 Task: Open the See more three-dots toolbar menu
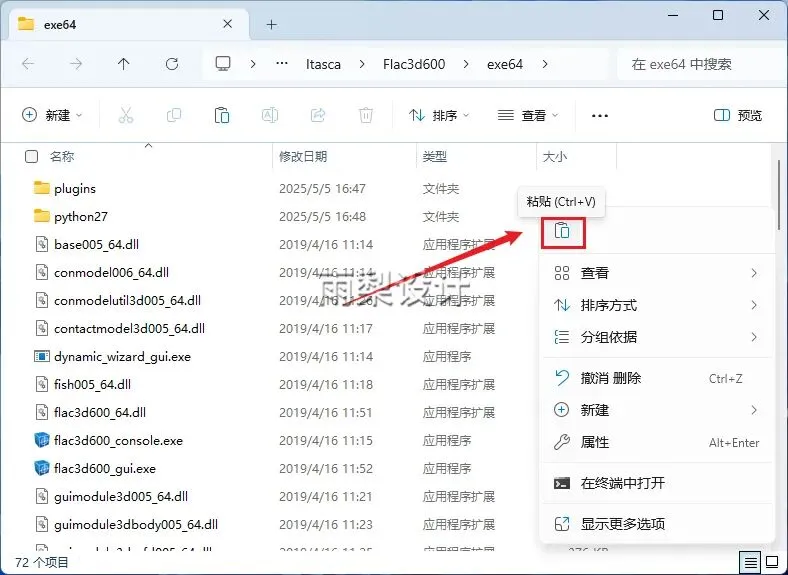pos(600,116)
